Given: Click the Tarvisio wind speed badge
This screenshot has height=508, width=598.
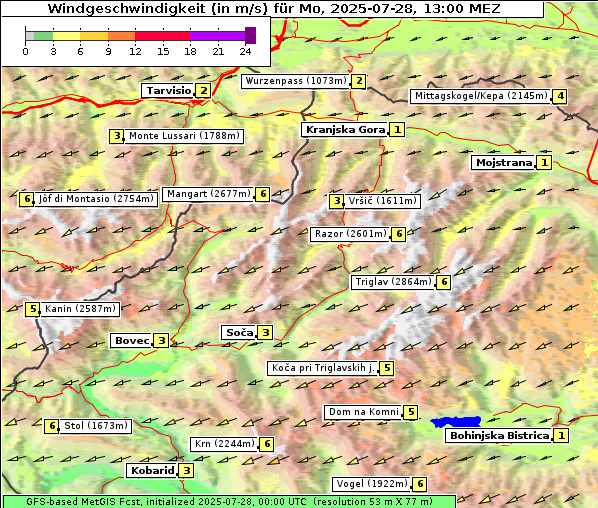Looking at the screenshot, I should click(x=204, y=91).
